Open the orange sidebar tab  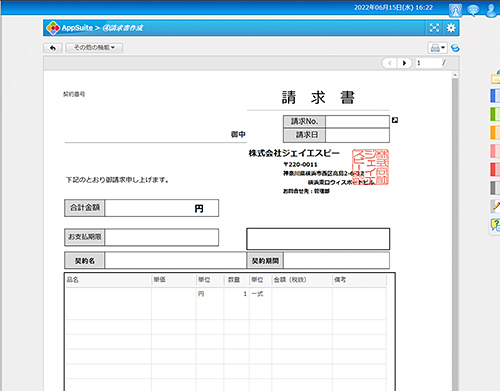pyautogui.click(x=495, y=132)
